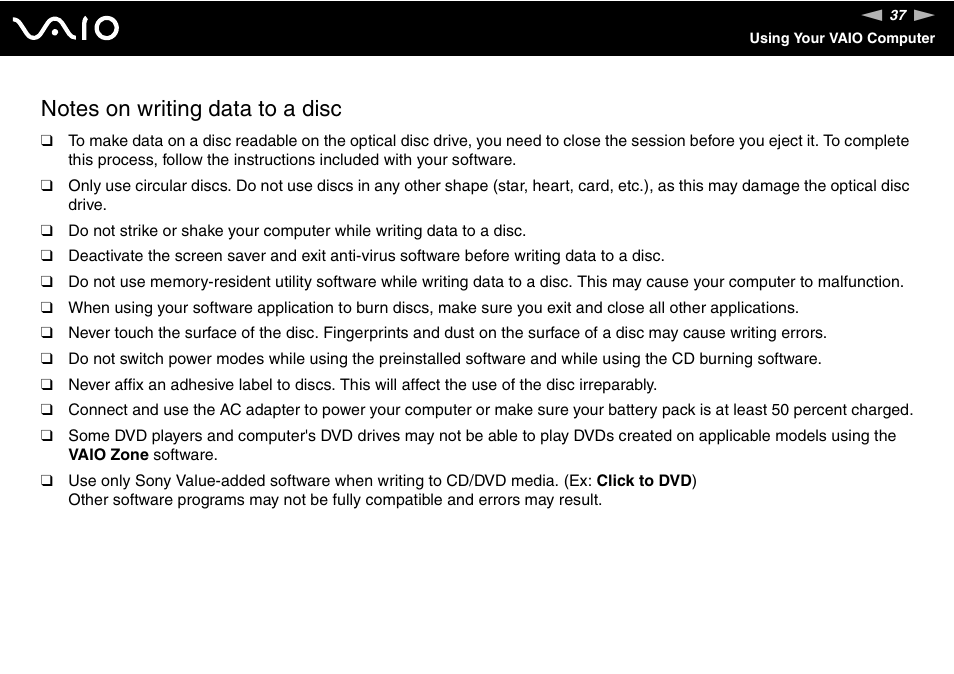This screenshot has width=954, height=674.
Task: Open the Using Your VAIO Computer section link
Action: click(x=841, y=38)
